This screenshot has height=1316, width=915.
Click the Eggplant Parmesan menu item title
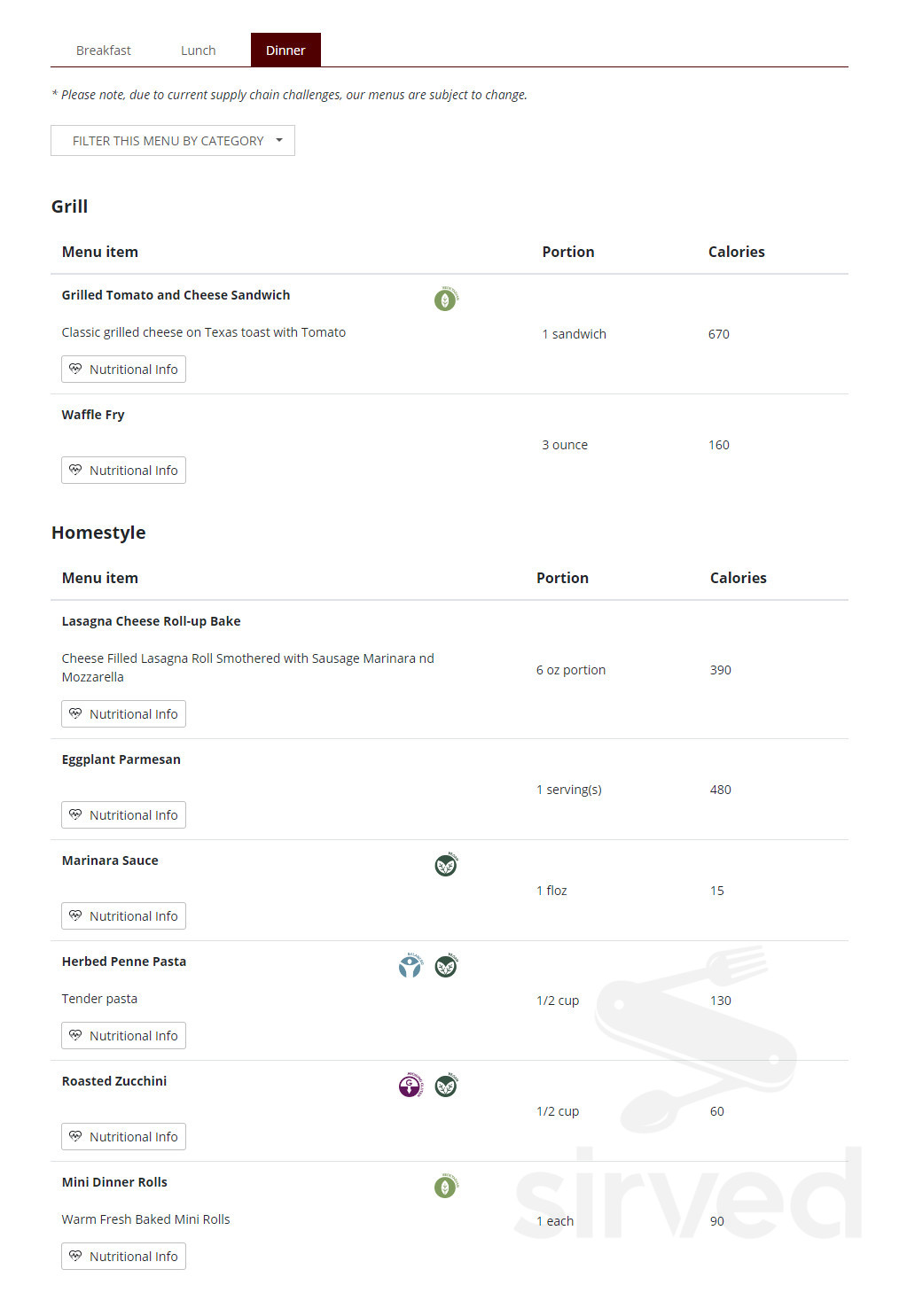(121, 759)
